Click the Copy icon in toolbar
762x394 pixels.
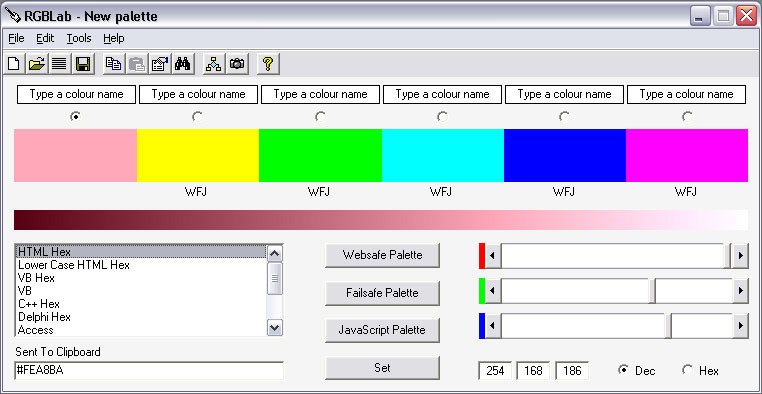(x=114, y=64)
